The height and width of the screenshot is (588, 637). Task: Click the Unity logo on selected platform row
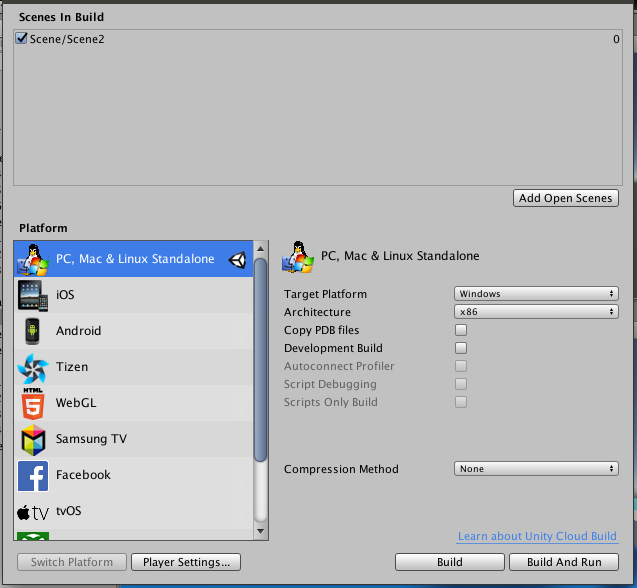coord(238,260)
